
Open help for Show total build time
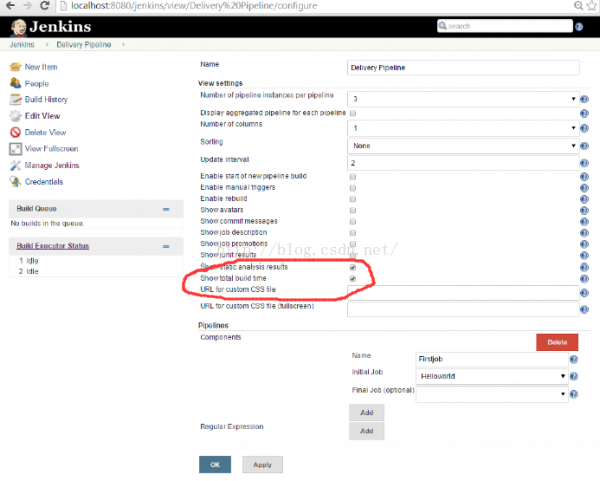coord(584,279)
